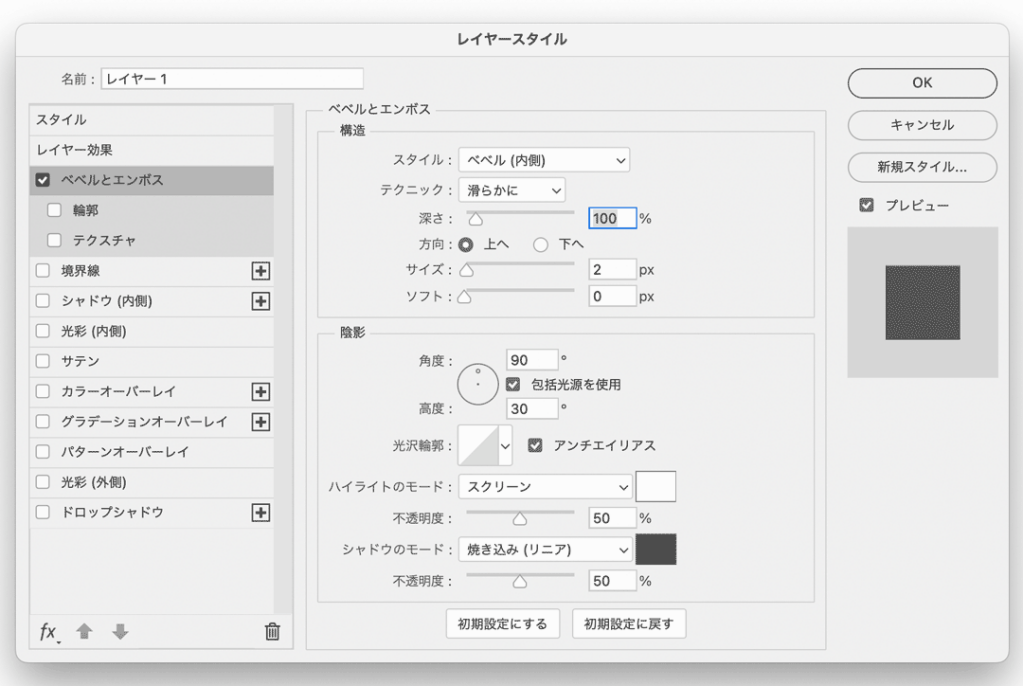
Task: Add another 境界線 effect with plus icon
Action: [x=261, y=271]
